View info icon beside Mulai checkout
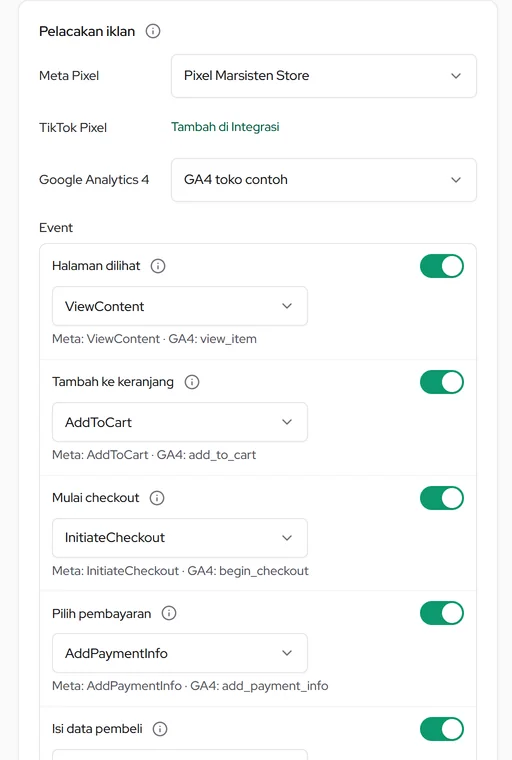 pyautogui.click(x=157, y=498)
